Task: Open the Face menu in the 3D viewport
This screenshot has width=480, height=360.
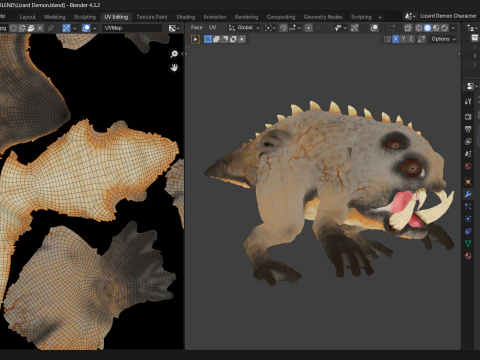Action: click(x=197, y=28)
